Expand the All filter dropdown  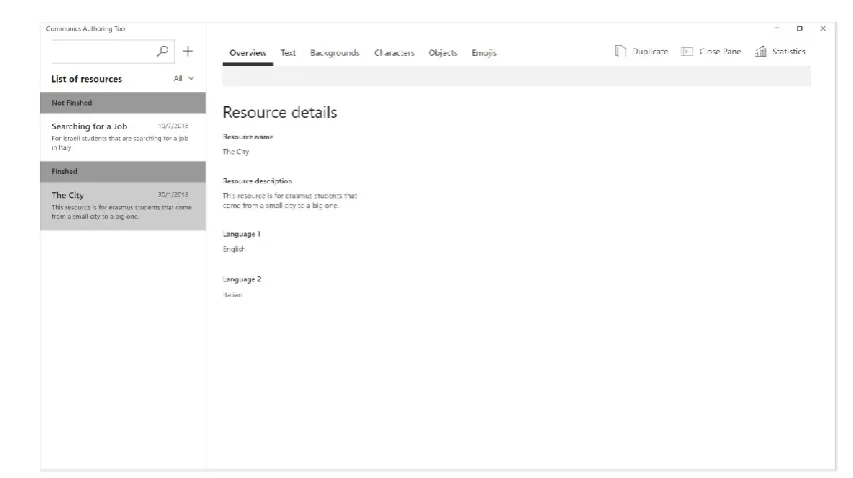tap(183, 78)
